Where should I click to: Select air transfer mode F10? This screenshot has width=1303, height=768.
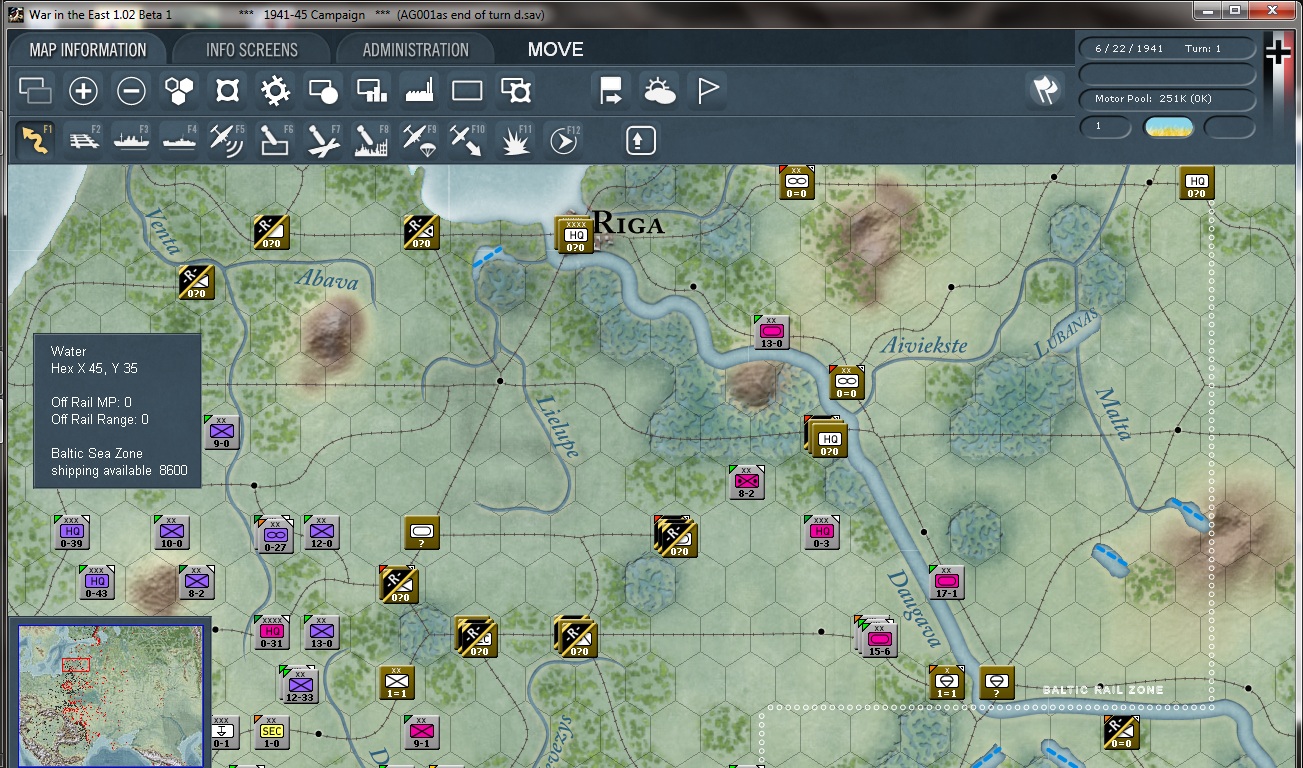click(468, 139)
